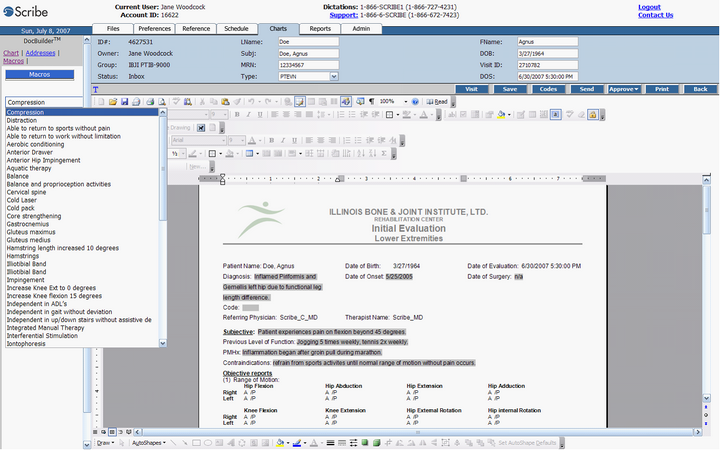The image size is (720, 450).
Task: Open the line weight ½ dropdown
Action: tap(183, 153)
